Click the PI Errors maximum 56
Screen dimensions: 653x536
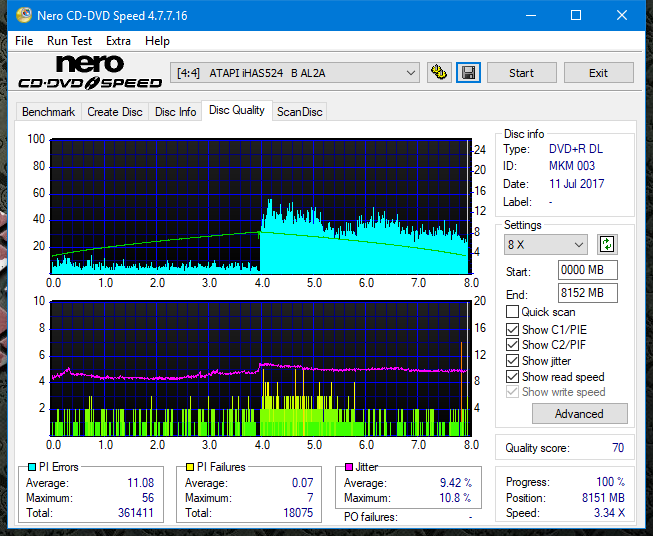148,498
